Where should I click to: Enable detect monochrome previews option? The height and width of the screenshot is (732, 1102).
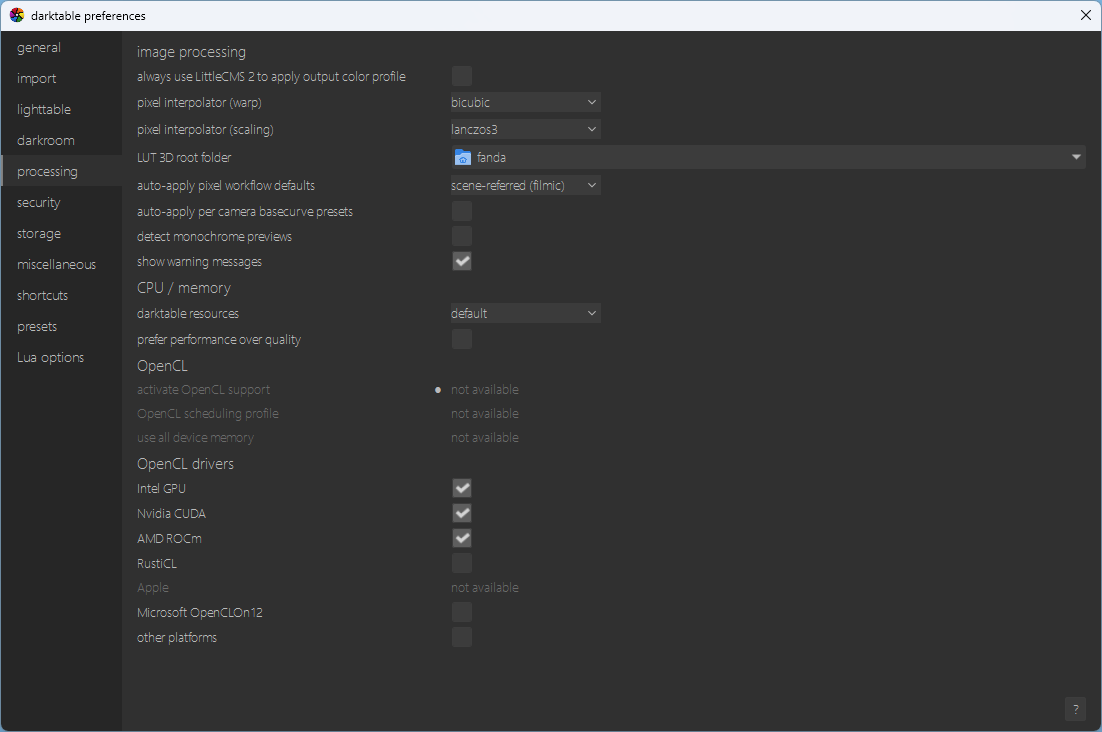pyautogui.click(x=462, y=236)
